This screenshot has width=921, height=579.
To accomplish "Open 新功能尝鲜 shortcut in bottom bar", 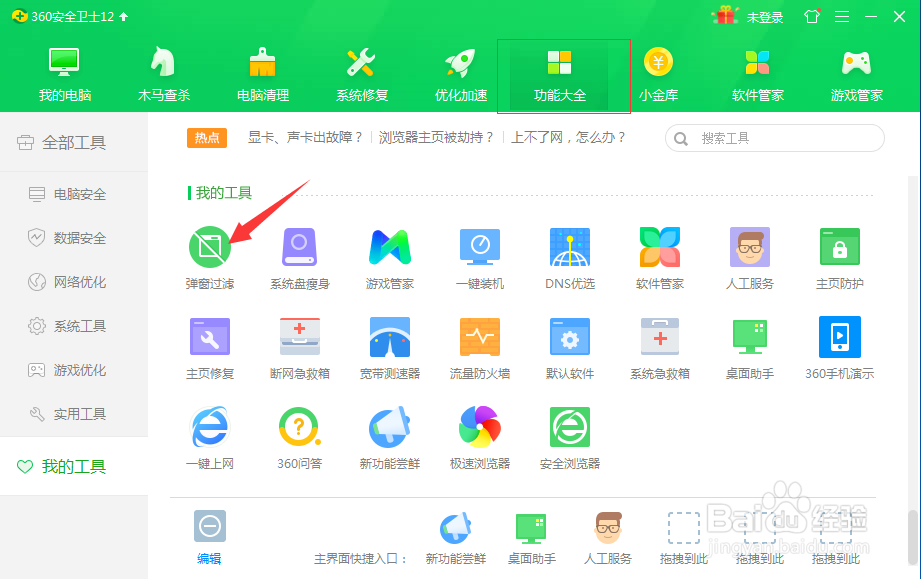I will [x=456, y=537].
